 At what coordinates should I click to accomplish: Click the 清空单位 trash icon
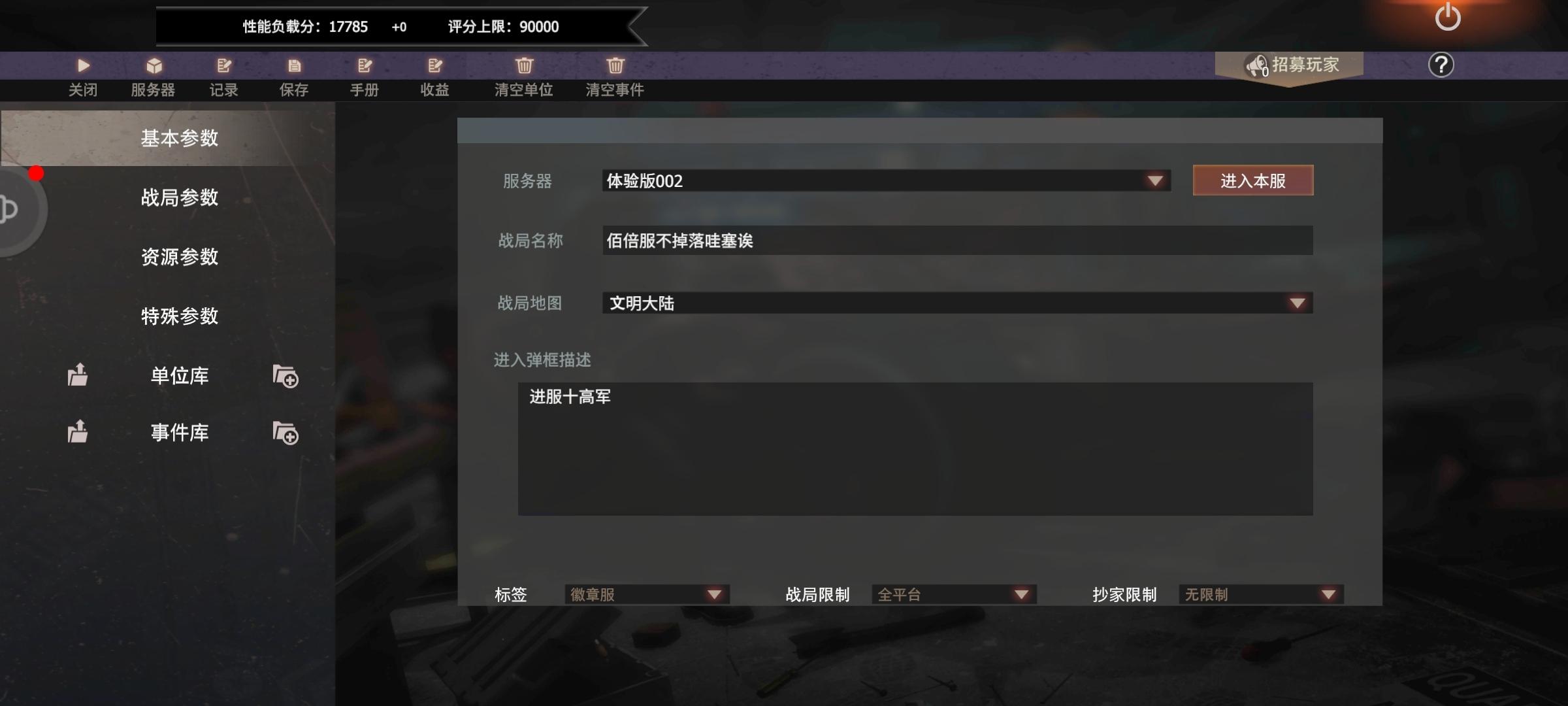(x=524, y=65)
